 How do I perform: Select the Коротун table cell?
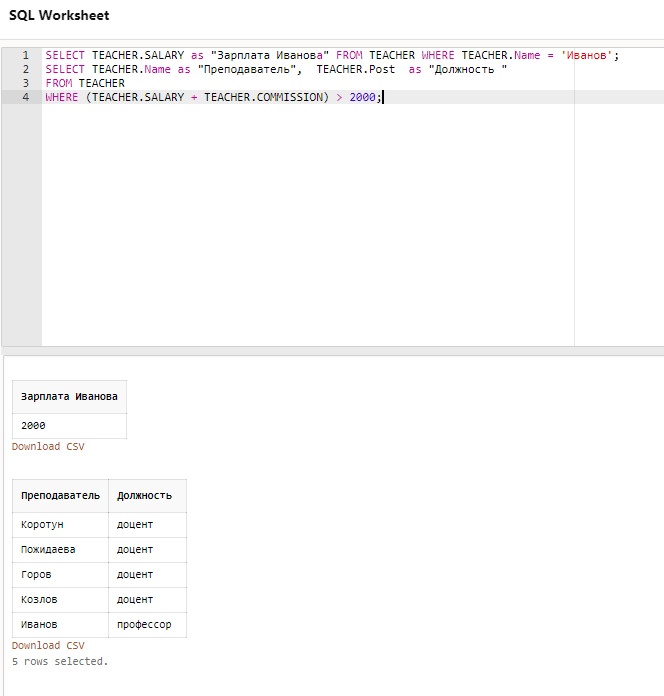coord(60,525)
